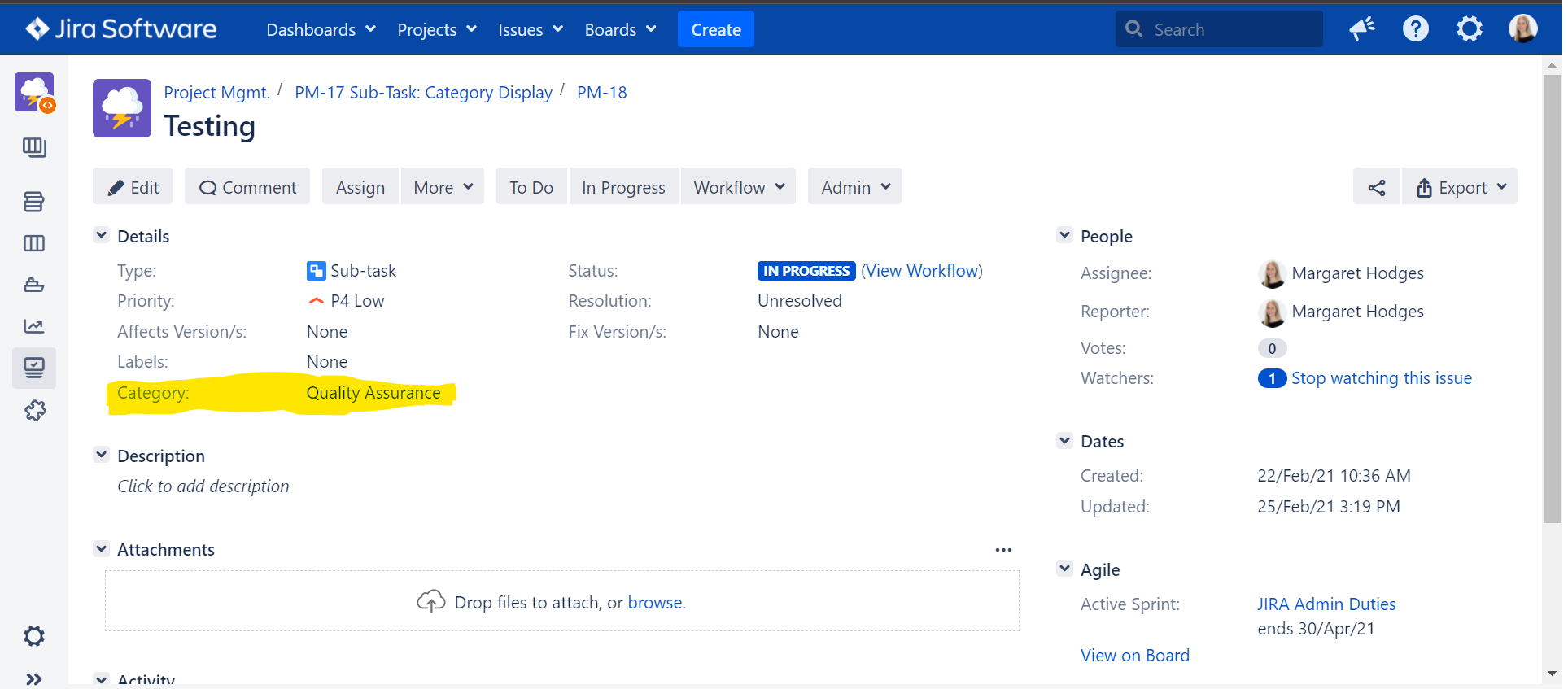Open the More dropdown

[443, 187]
